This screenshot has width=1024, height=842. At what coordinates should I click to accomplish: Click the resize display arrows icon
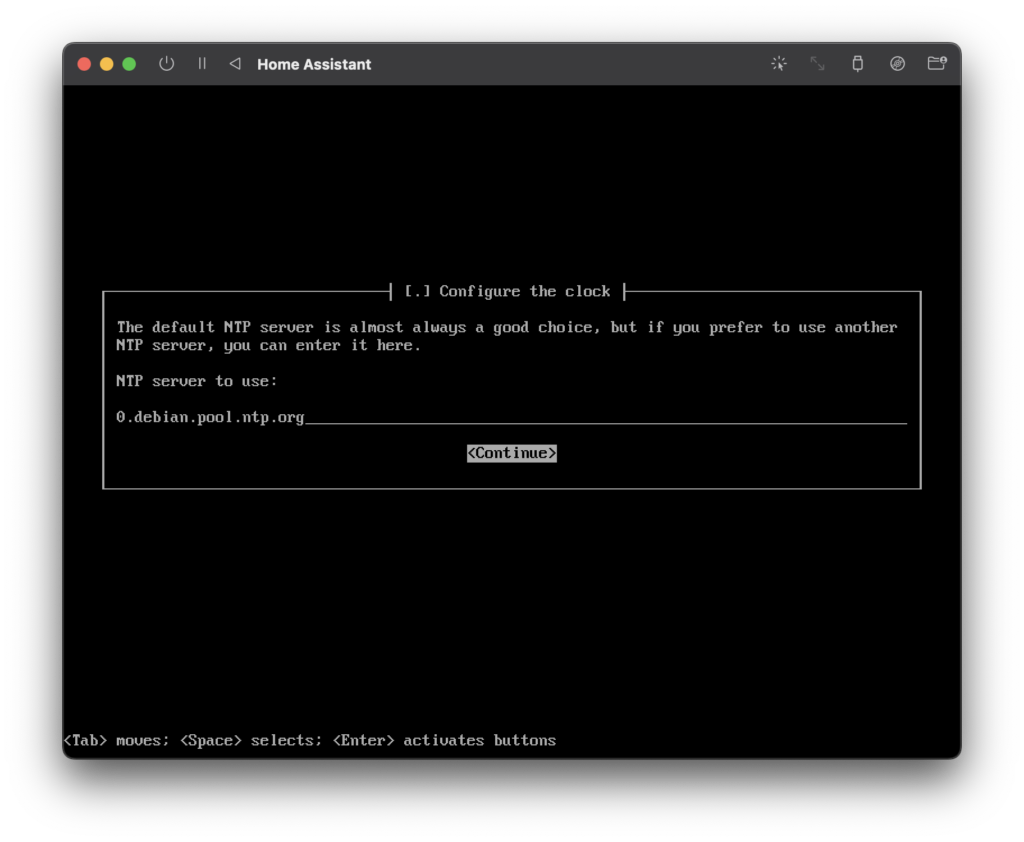817,64
